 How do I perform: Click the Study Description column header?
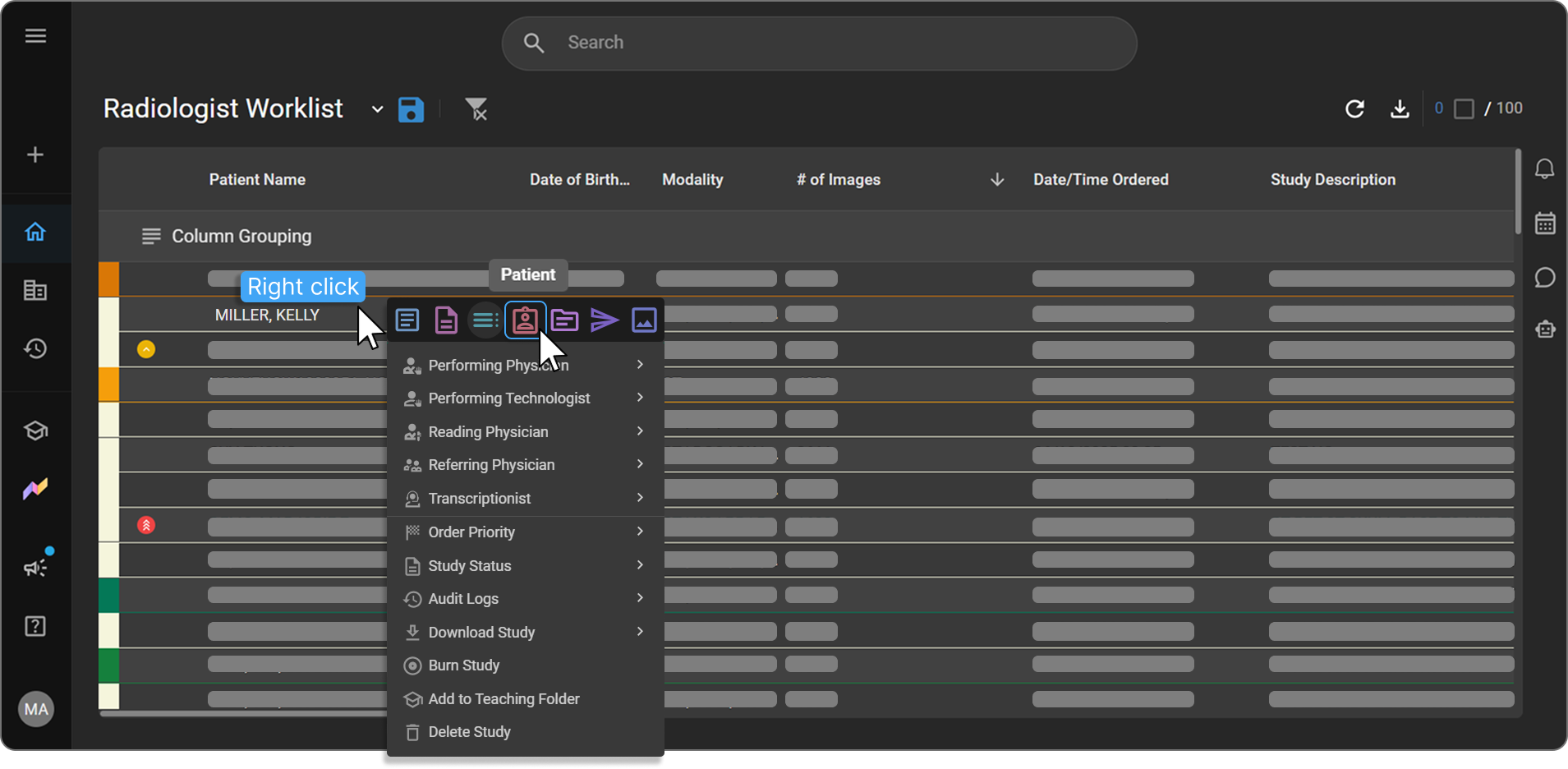[1333, 180]
